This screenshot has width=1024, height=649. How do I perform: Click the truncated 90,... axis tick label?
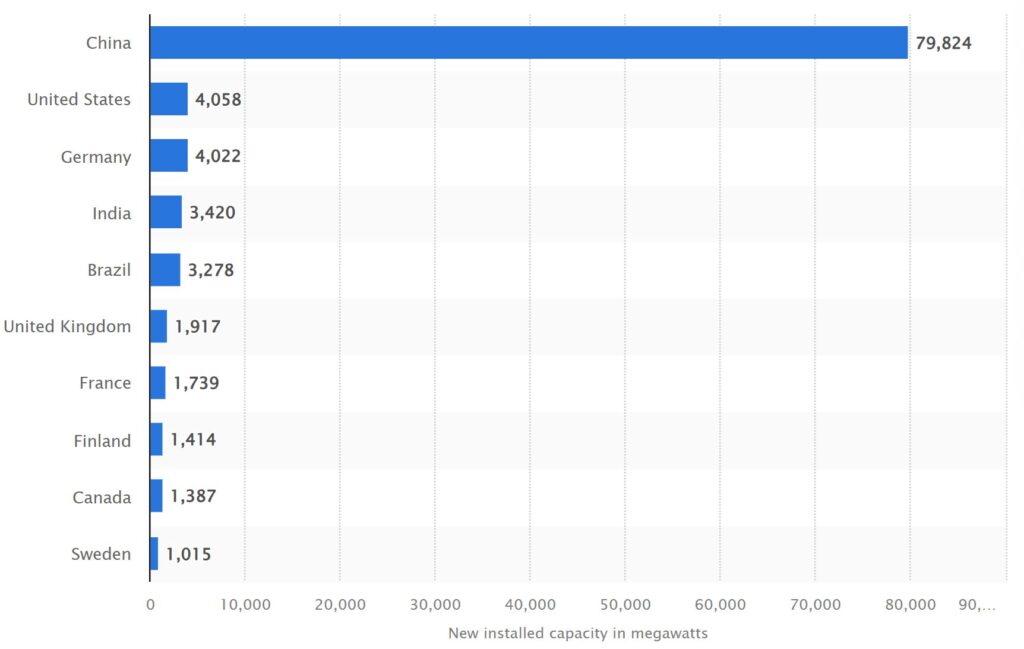[x=976, y=604]
